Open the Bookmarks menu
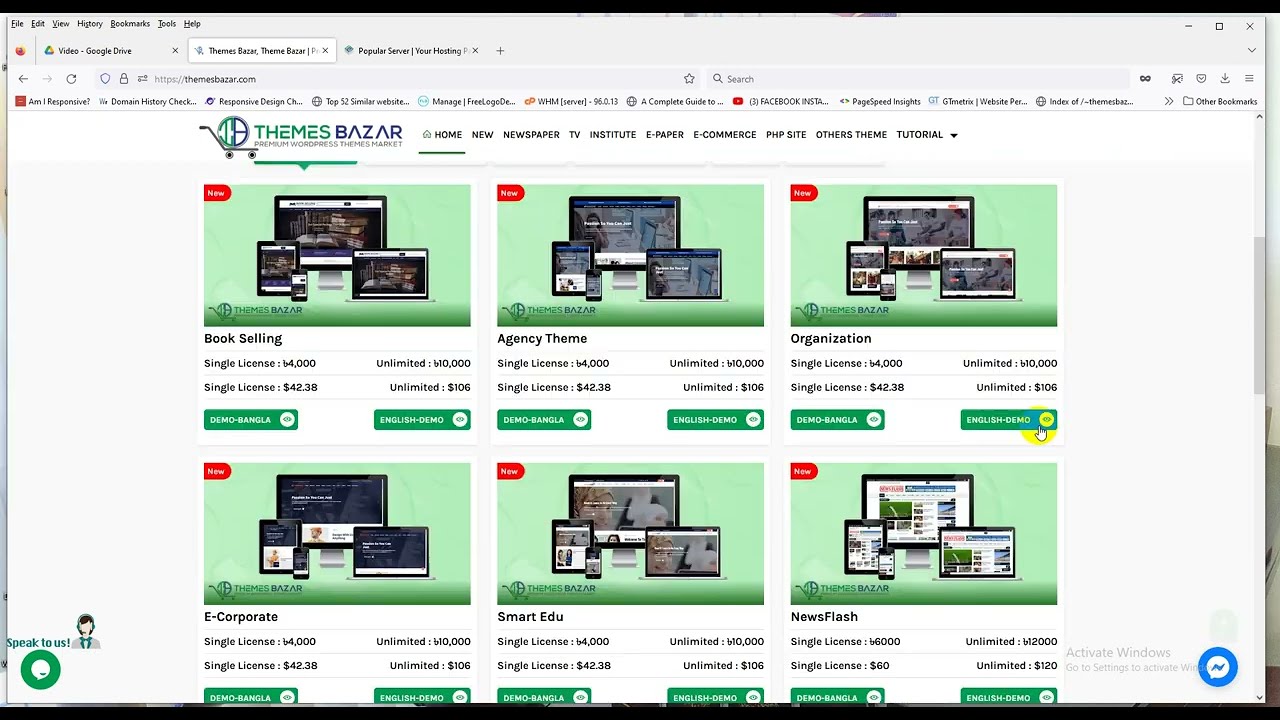The width and height of the screenshot is (1280, 720). pos(130,23)
